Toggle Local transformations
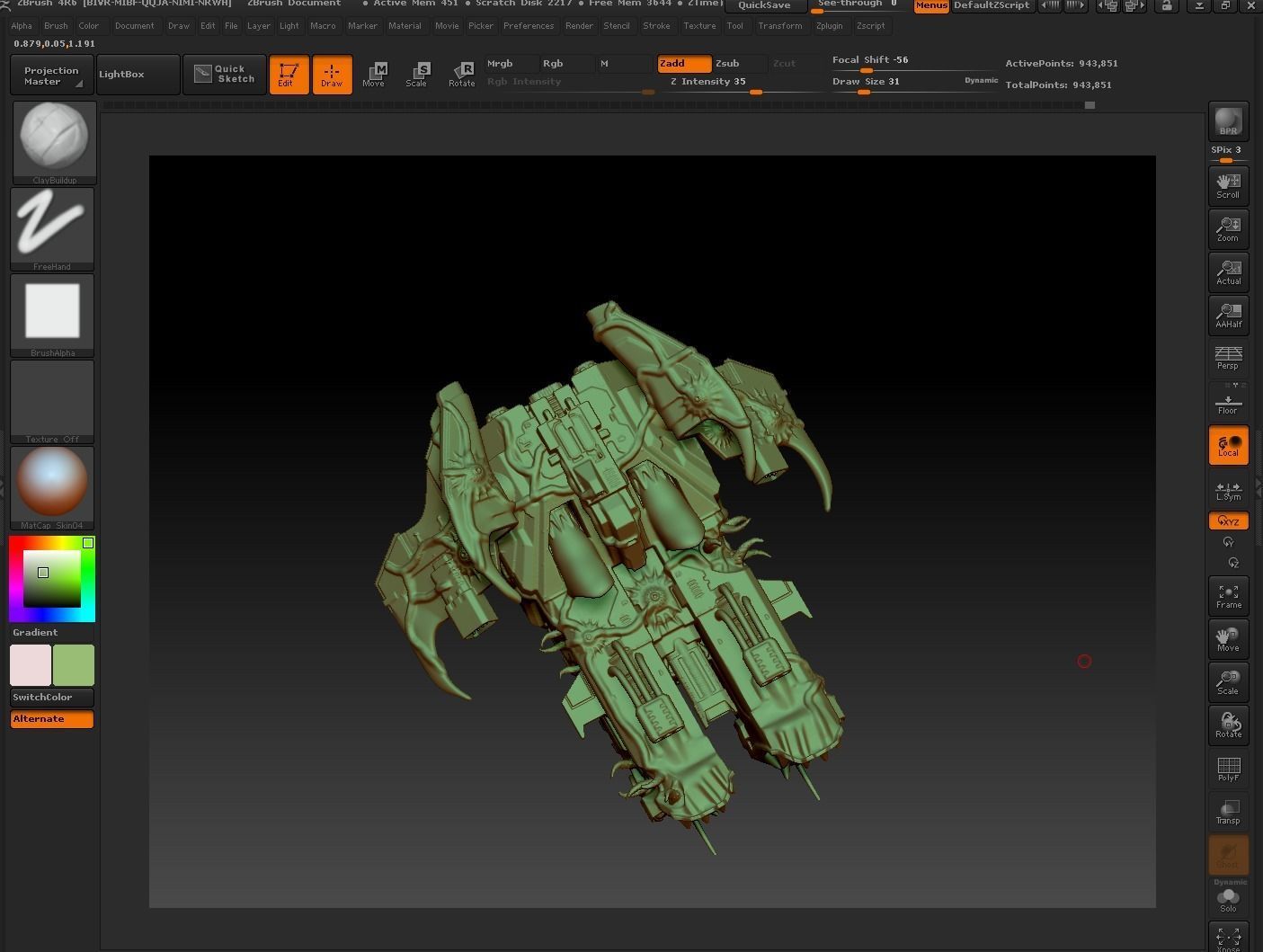The image size is (1263, 952). (1228, 445)
